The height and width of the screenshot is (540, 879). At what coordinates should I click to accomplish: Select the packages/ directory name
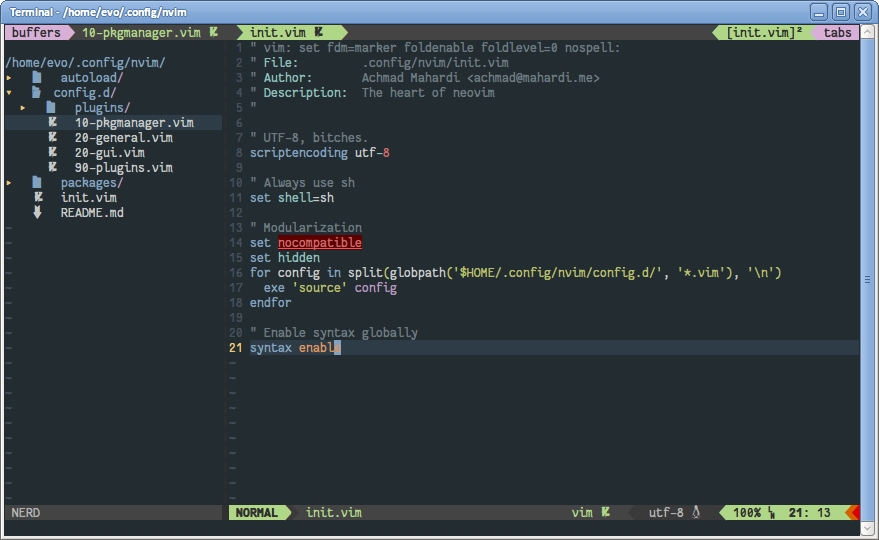(x=92, y=183)
